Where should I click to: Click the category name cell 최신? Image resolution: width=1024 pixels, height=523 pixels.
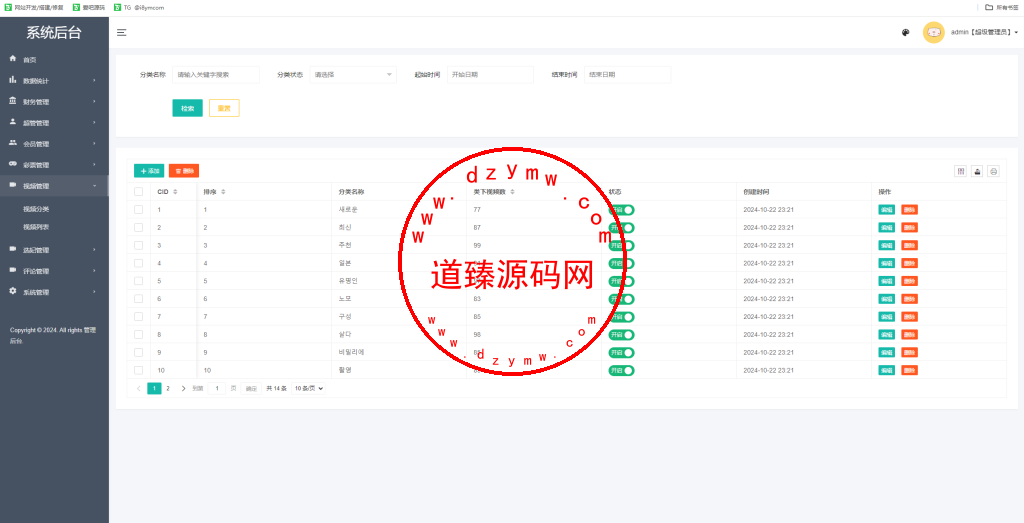click(345, 227)
